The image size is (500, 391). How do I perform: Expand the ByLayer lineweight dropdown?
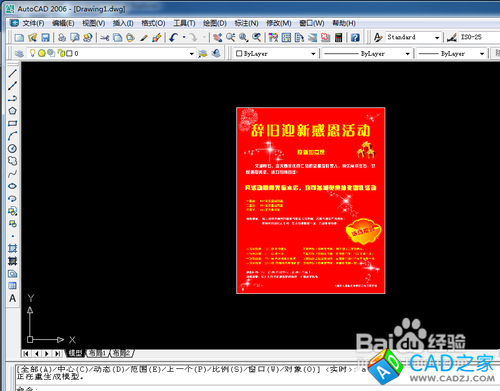[482, 54]
